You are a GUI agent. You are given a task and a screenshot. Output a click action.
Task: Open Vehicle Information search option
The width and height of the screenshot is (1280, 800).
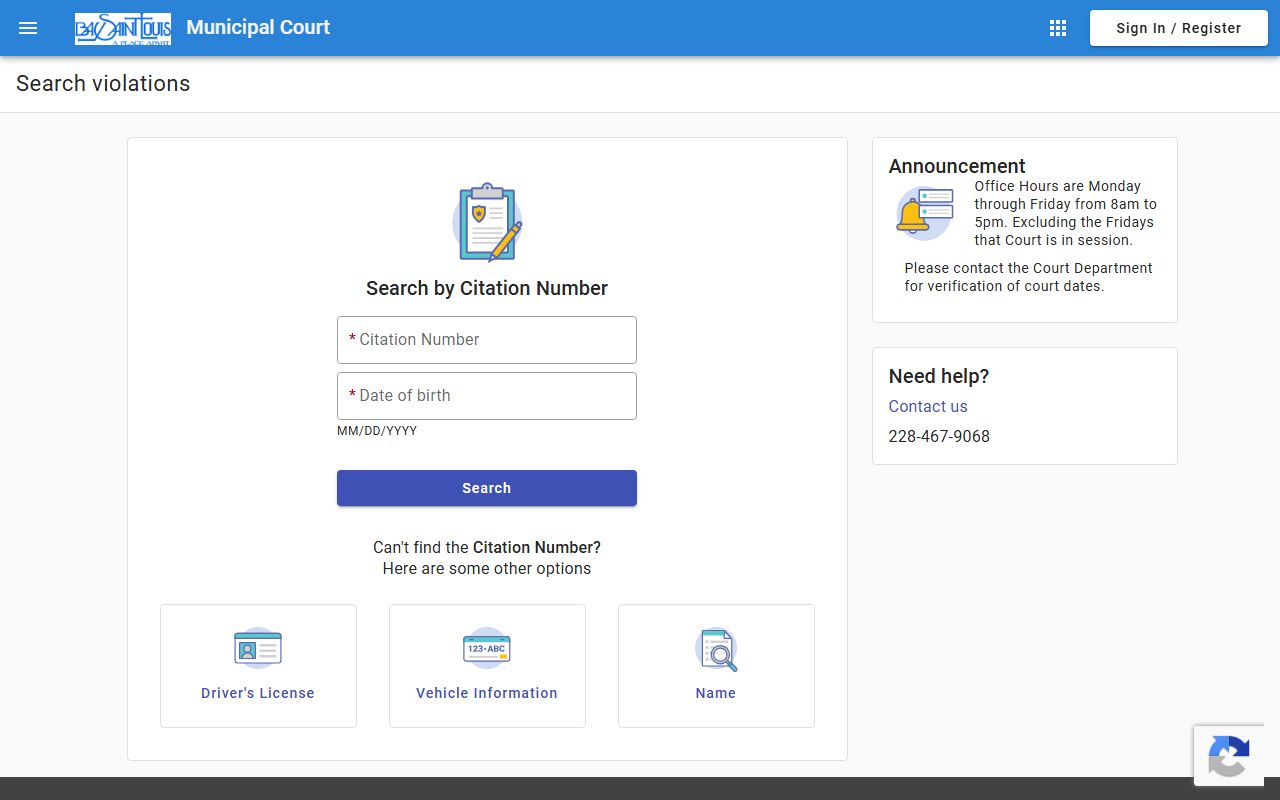[x=487, y=666]
